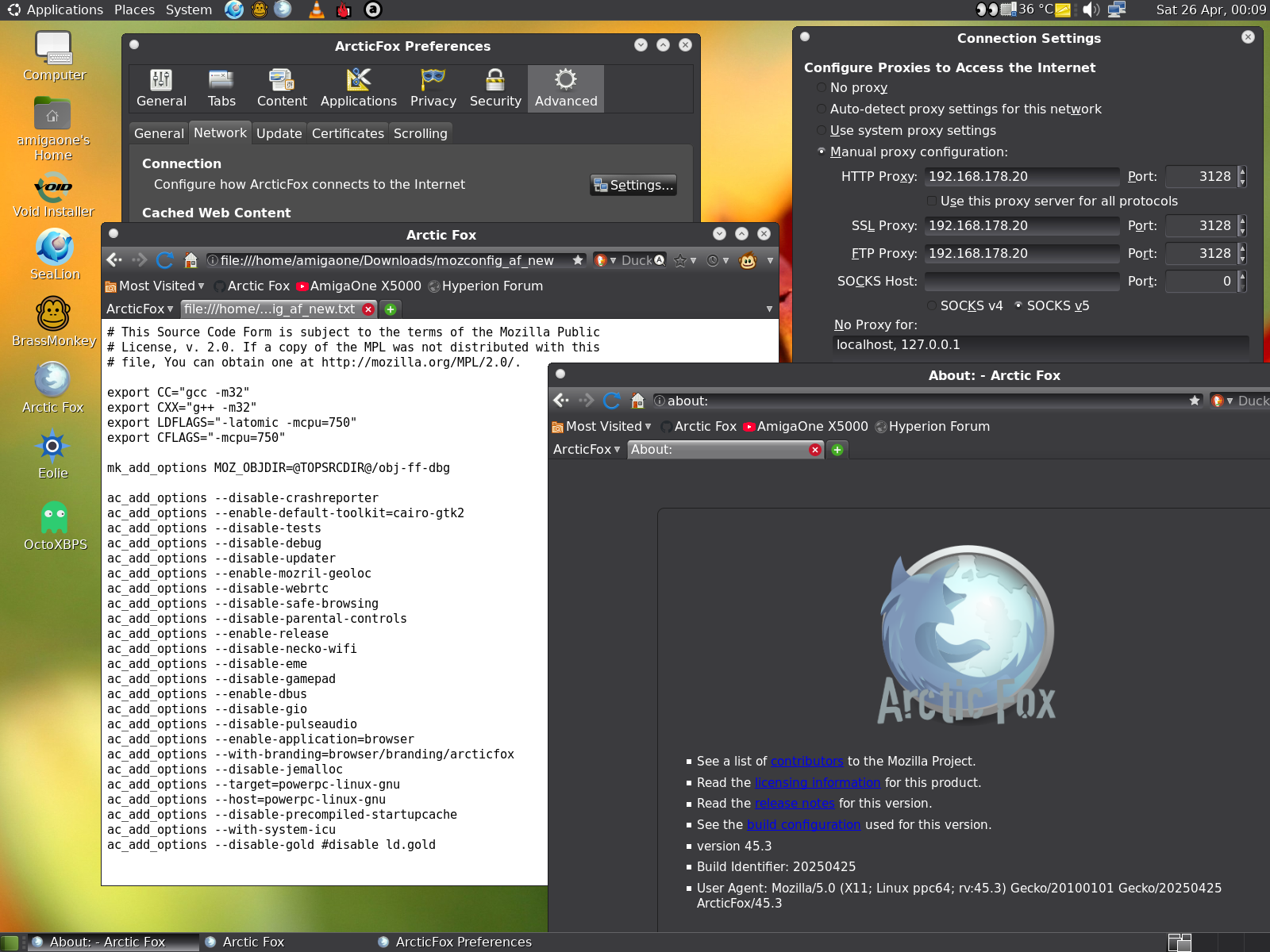Open the Security preferences pane
1270x952 pixels.
pyautogui.click(x=495, y=88)
